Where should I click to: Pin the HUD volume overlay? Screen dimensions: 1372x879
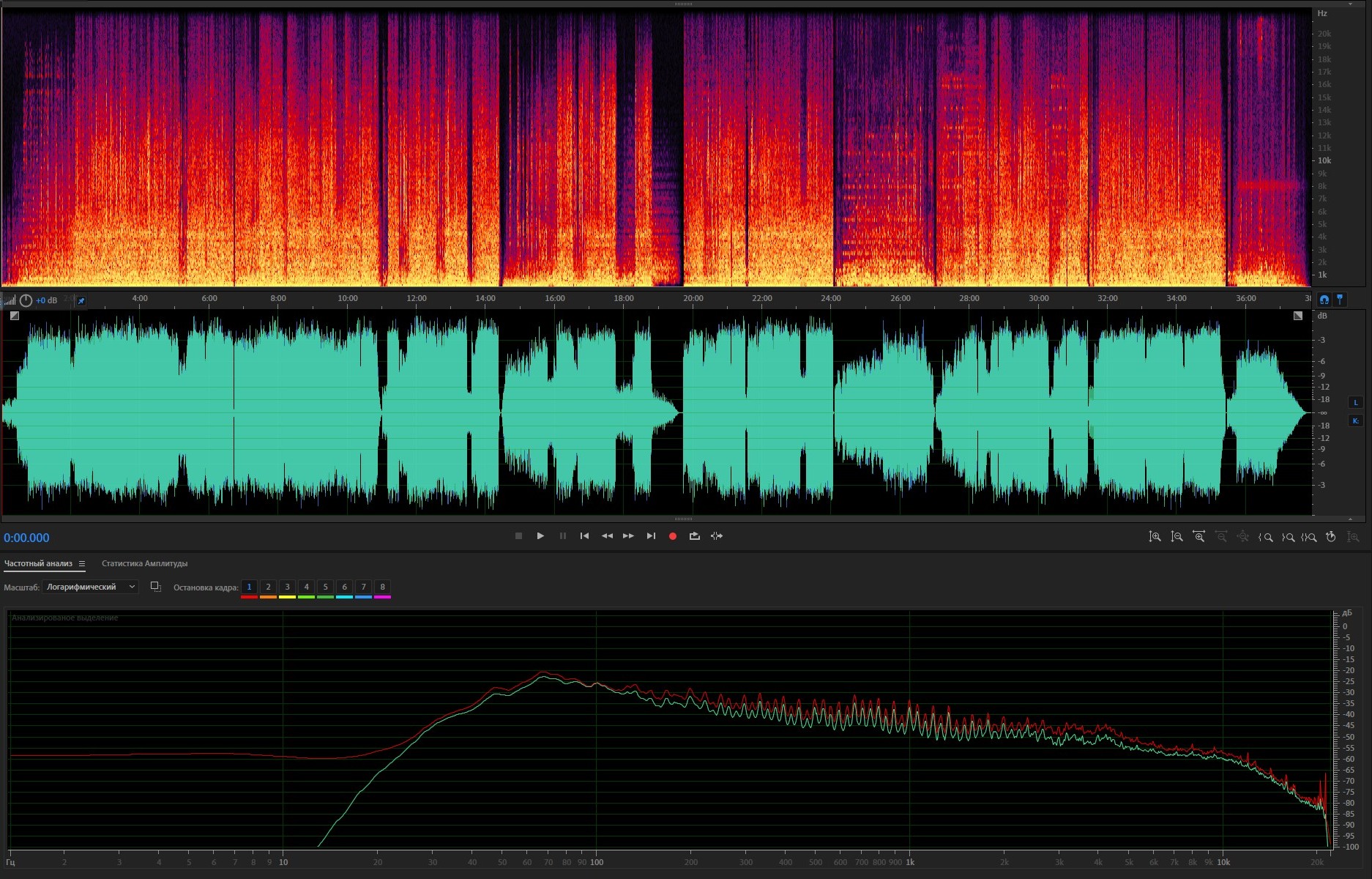pos(81,300)
